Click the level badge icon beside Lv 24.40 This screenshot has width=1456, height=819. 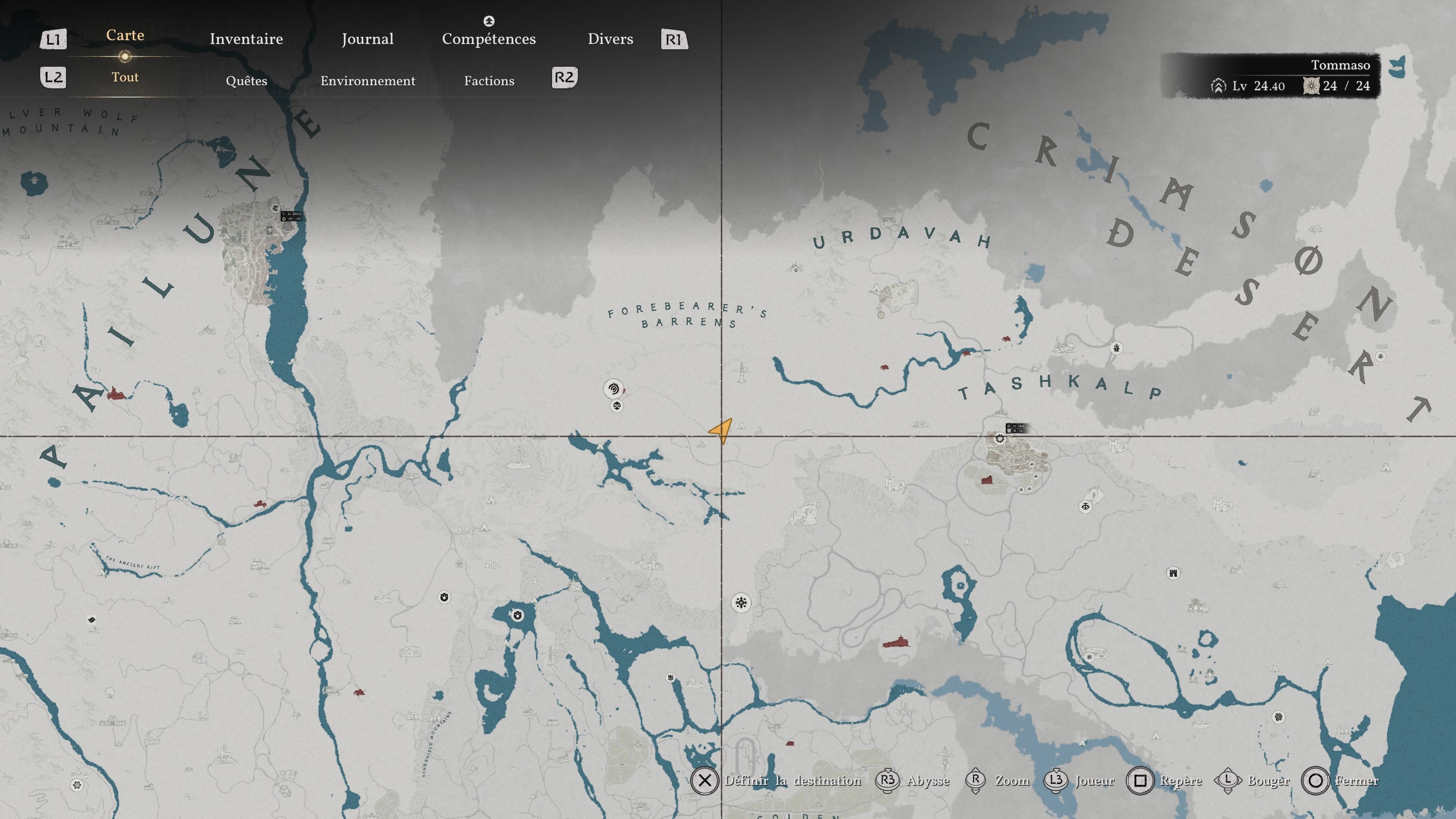coord(1218,86)
